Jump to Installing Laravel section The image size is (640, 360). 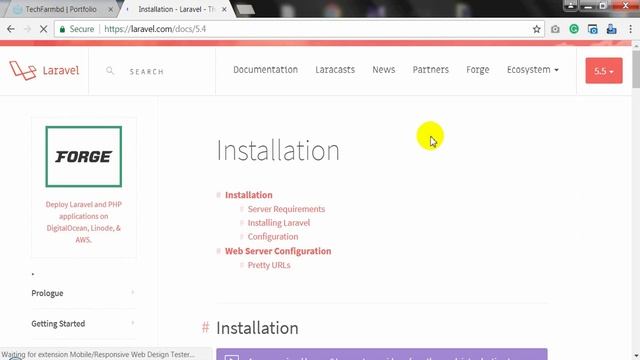coord(279,223)
